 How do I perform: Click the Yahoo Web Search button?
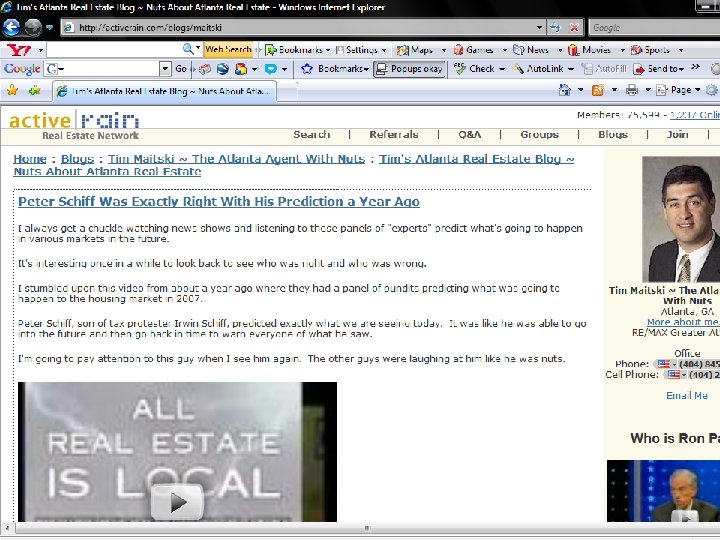(228, 49)
